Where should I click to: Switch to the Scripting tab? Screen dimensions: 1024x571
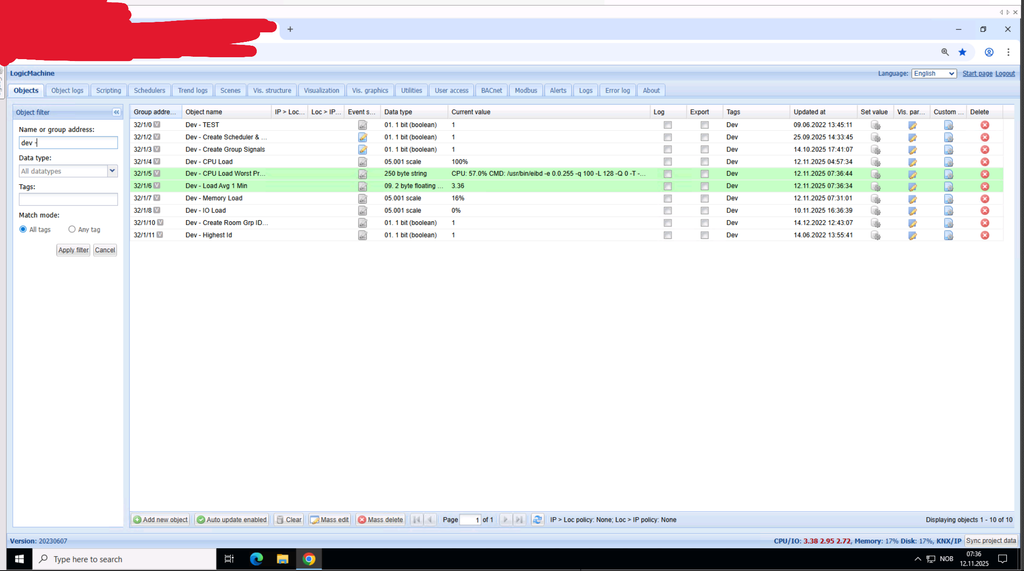[108, 91]
